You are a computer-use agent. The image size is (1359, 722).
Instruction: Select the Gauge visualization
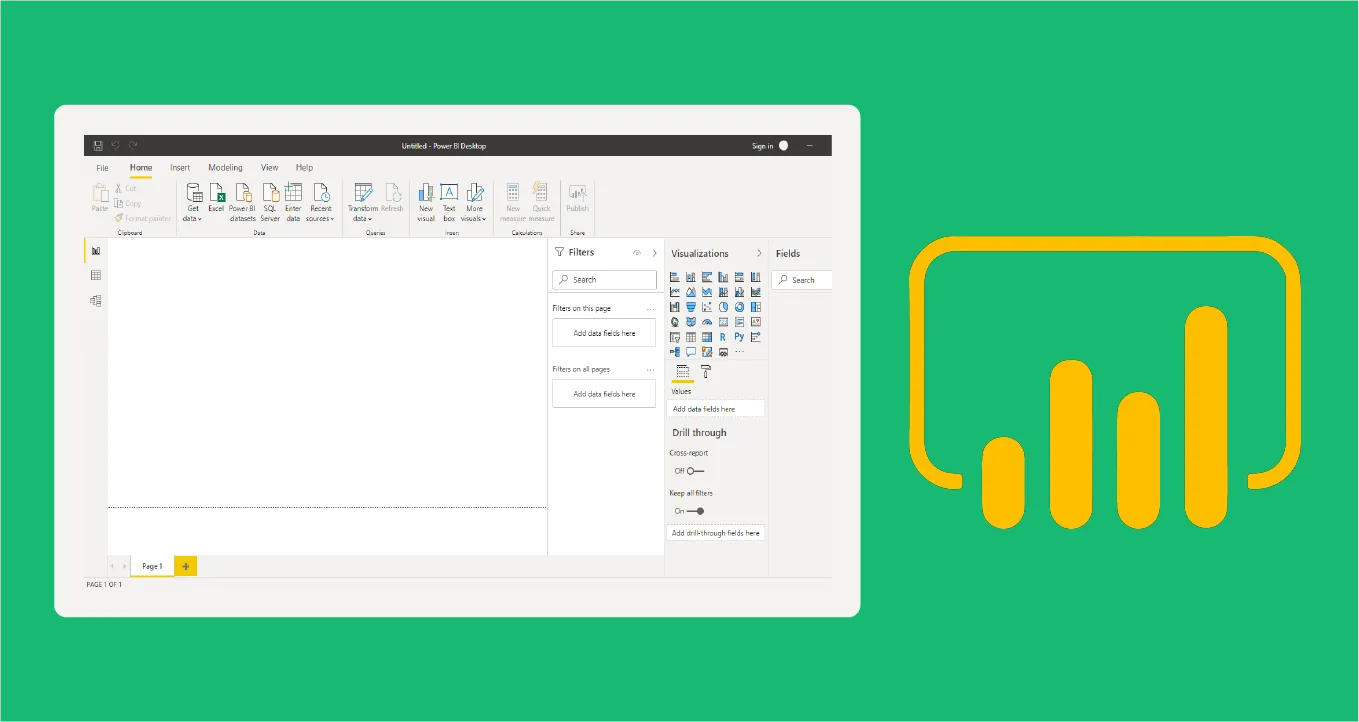[x=707, y=322]
